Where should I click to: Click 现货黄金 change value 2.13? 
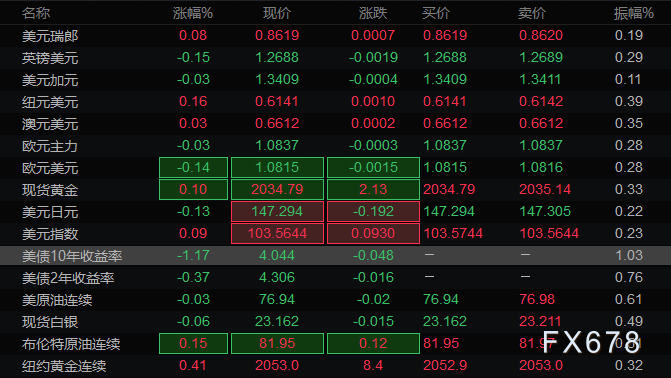(x=373, y=189)
